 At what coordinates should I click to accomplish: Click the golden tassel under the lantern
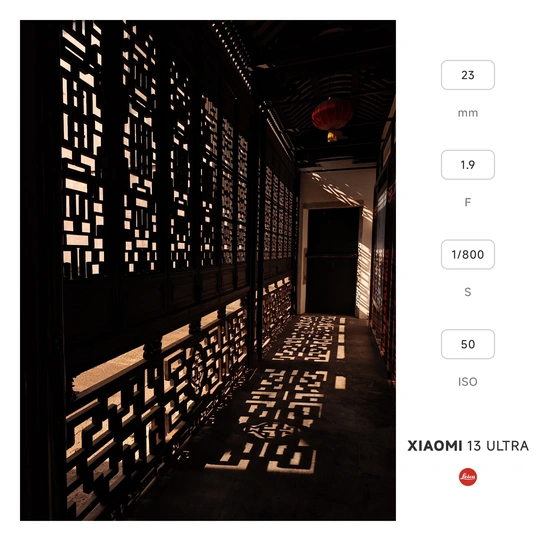pyautogui.click(x=332, y=136)
